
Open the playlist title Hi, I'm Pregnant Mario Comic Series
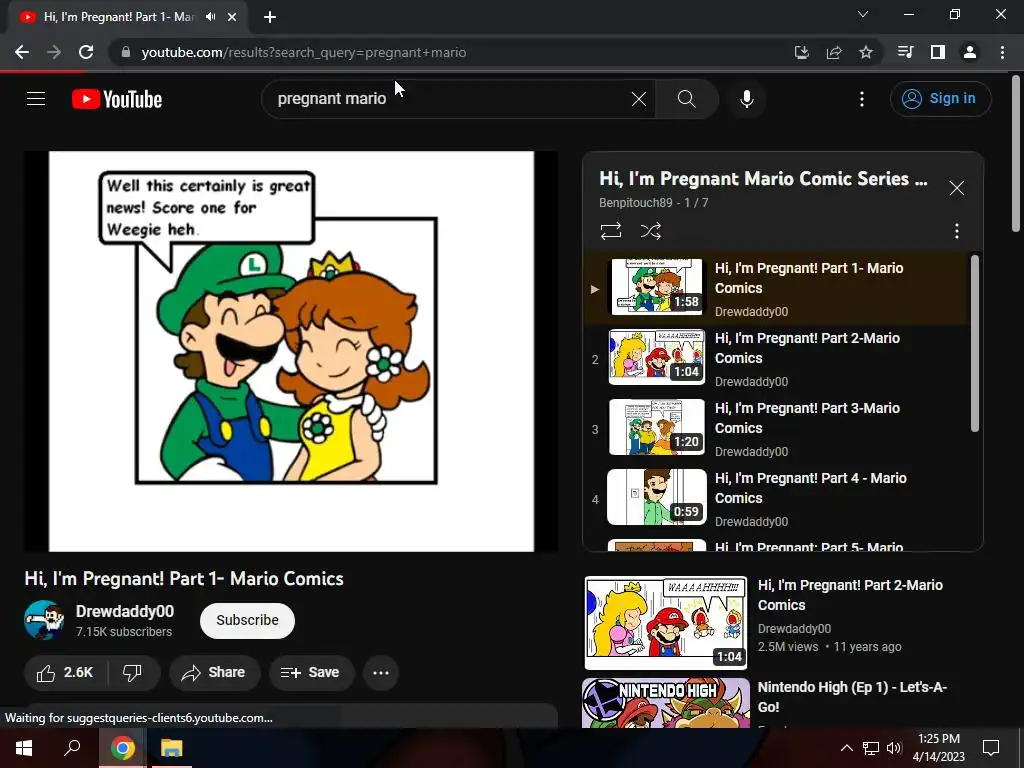pyautogui.click(x=763, y=178)
